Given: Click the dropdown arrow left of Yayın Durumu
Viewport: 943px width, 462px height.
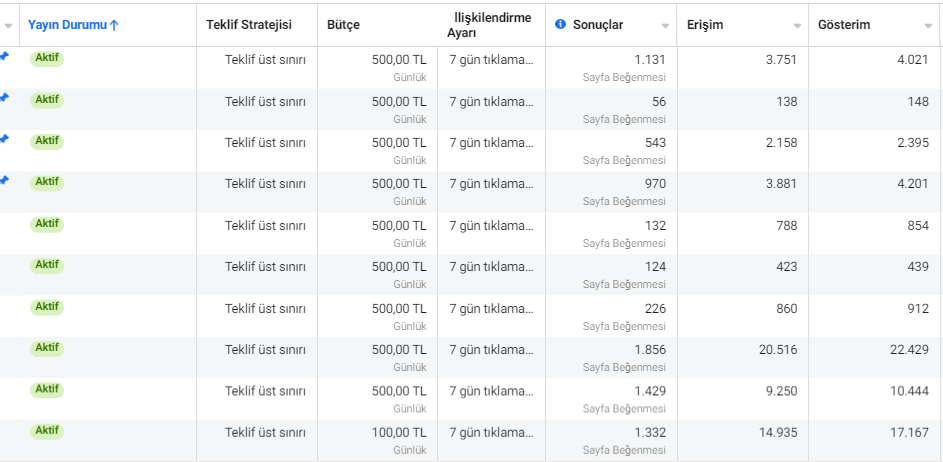Looking at the screenshot, I should point(8,26).
